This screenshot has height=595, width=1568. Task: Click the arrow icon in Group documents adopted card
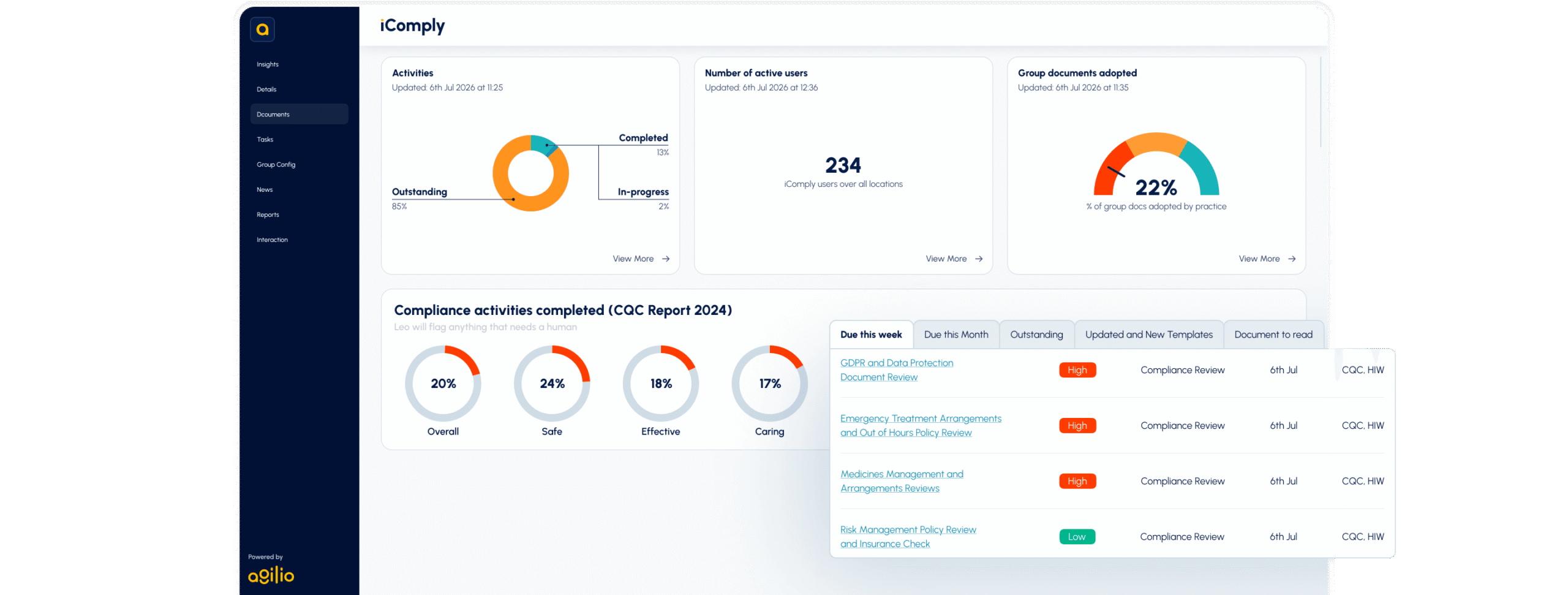coord(1292,259)
